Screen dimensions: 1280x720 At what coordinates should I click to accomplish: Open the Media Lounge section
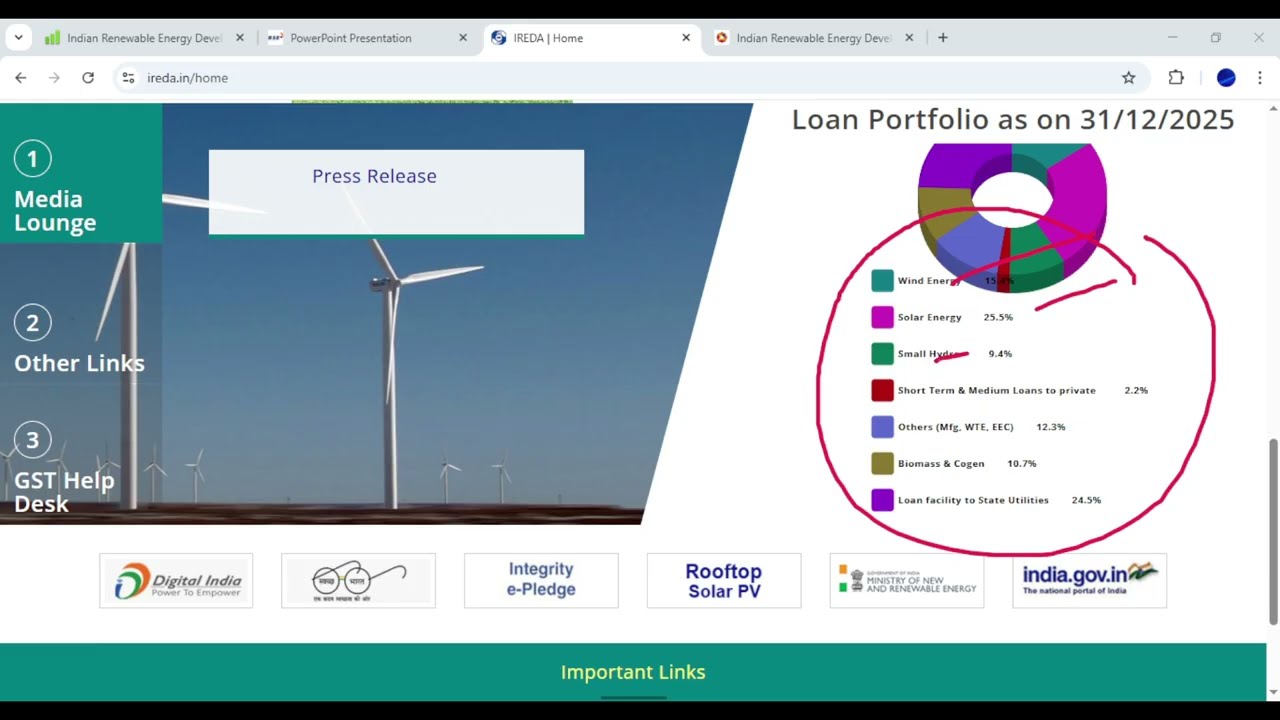tap(55, 211)
